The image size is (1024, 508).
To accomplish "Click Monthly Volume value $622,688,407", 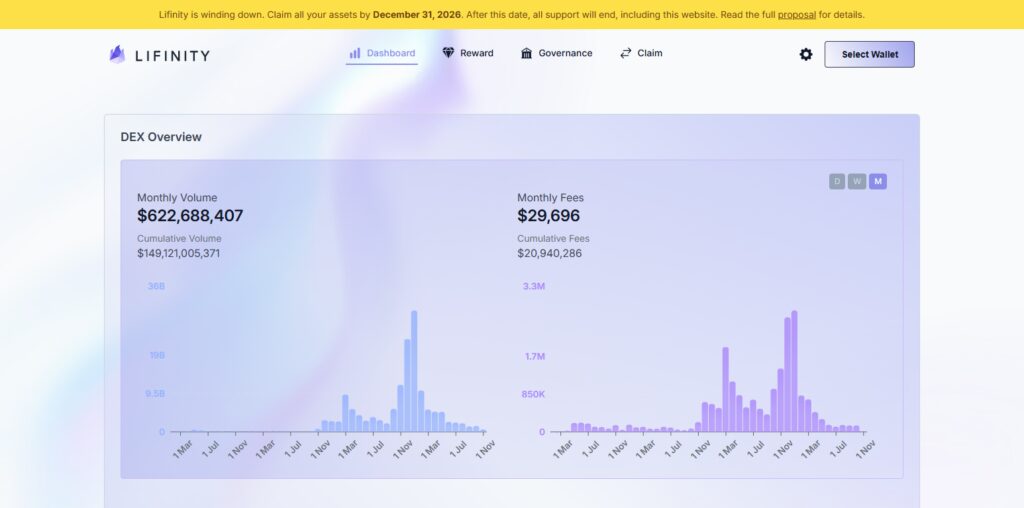I will (190, 215).
